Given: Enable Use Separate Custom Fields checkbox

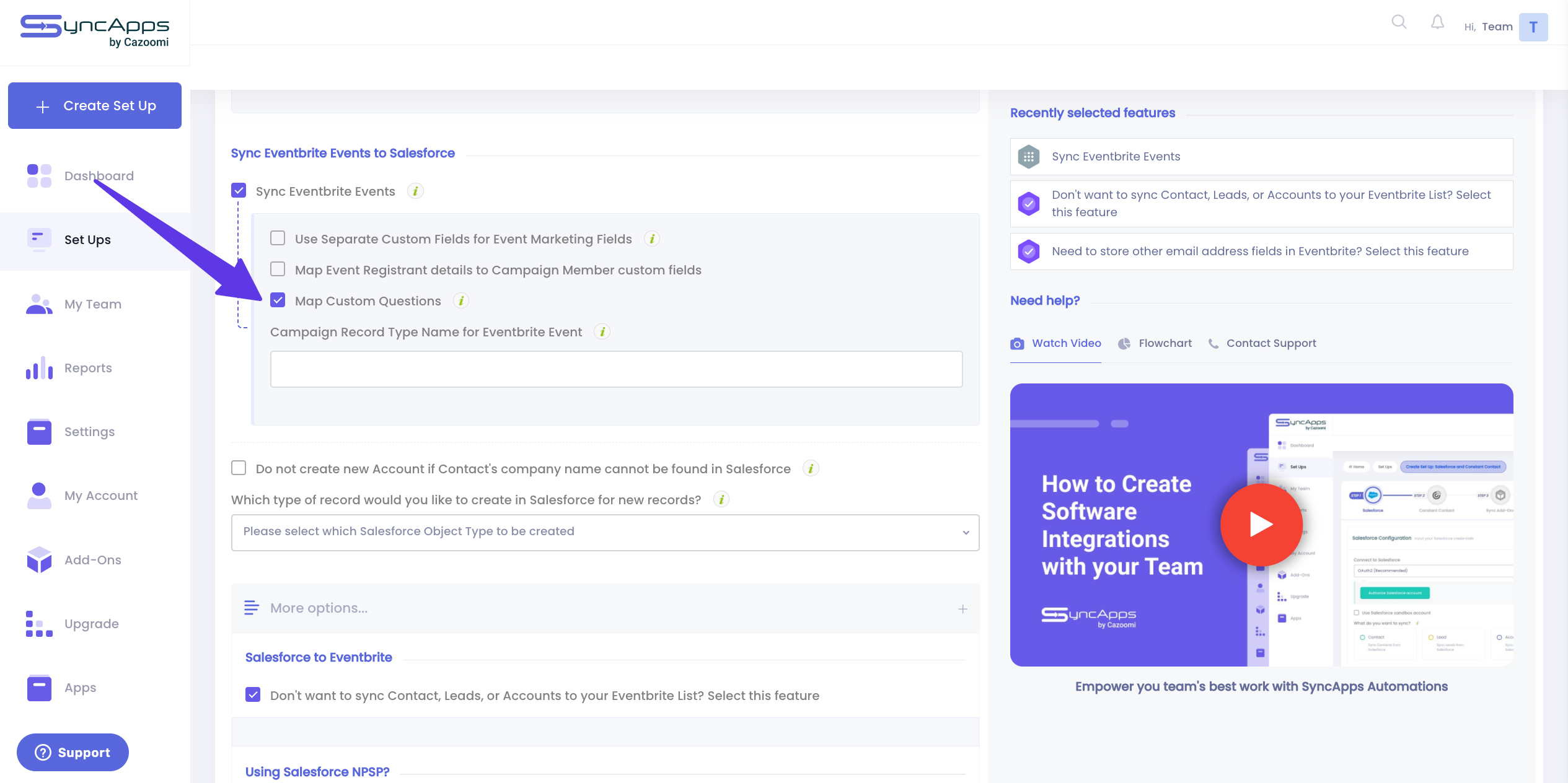Looking at the screenshot, I should click(278, 238).
